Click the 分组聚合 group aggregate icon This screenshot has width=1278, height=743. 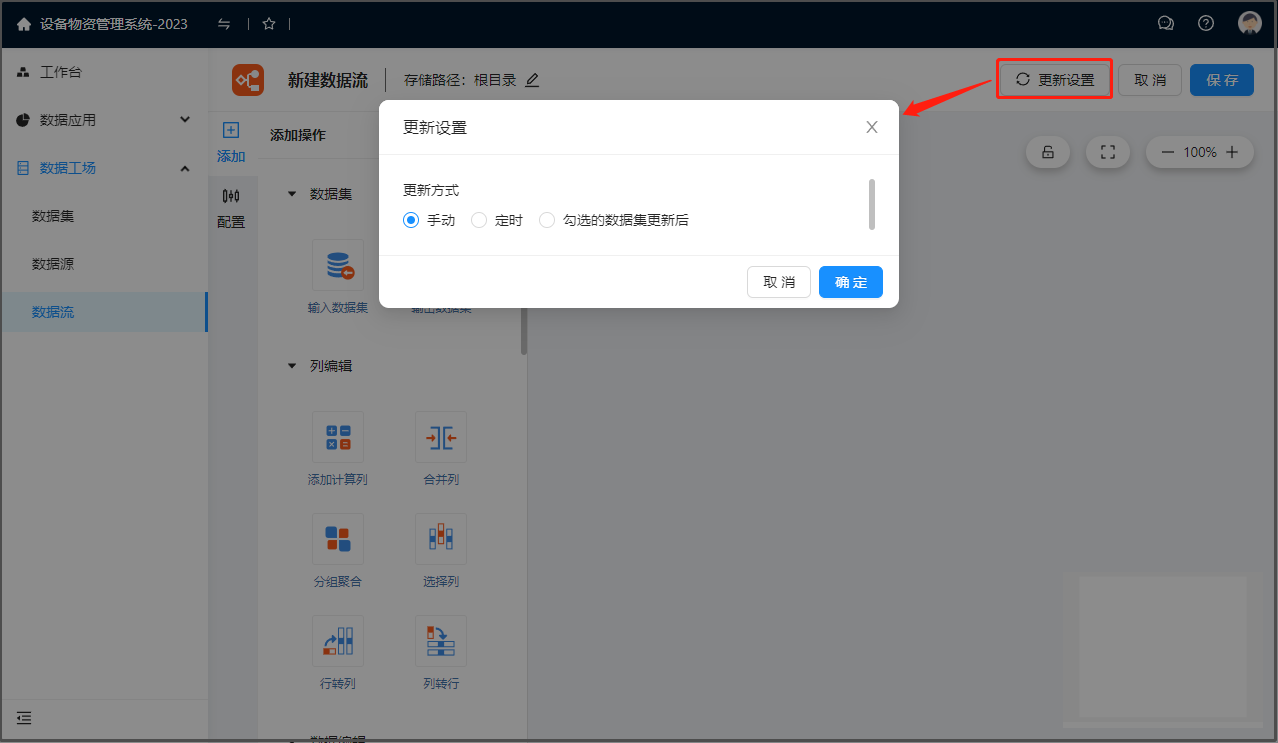(x=338, y=539)
